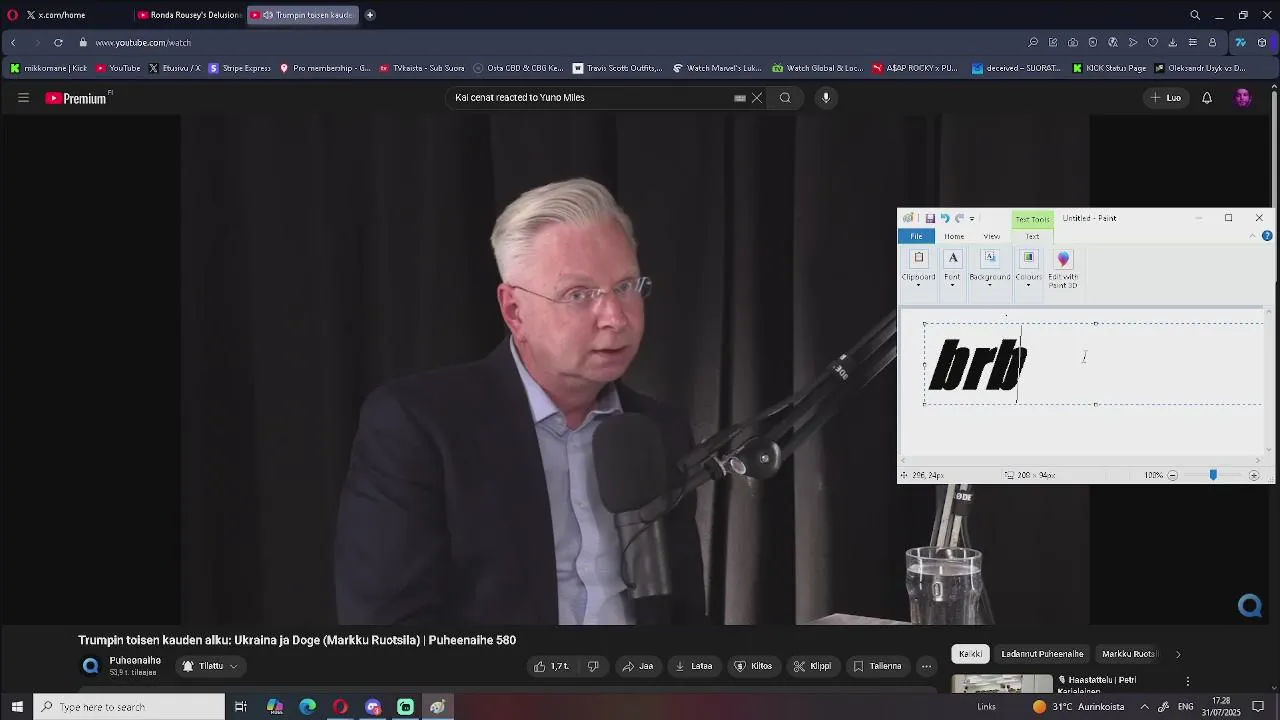This screenshot has height=720, width=1280.
Task: Expand the Clipboard group in Paint
Action: (x=918, y=269)
